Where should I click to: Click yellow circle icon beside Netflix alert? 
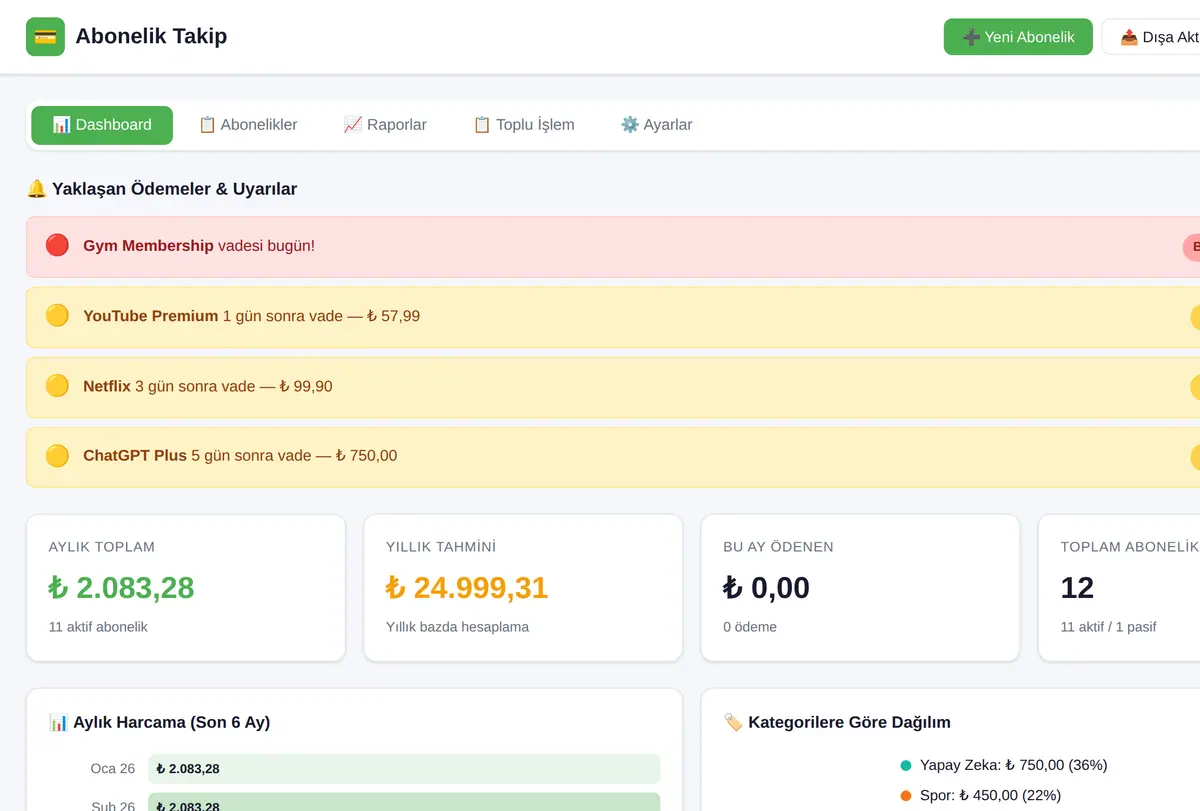click(57, 386)
